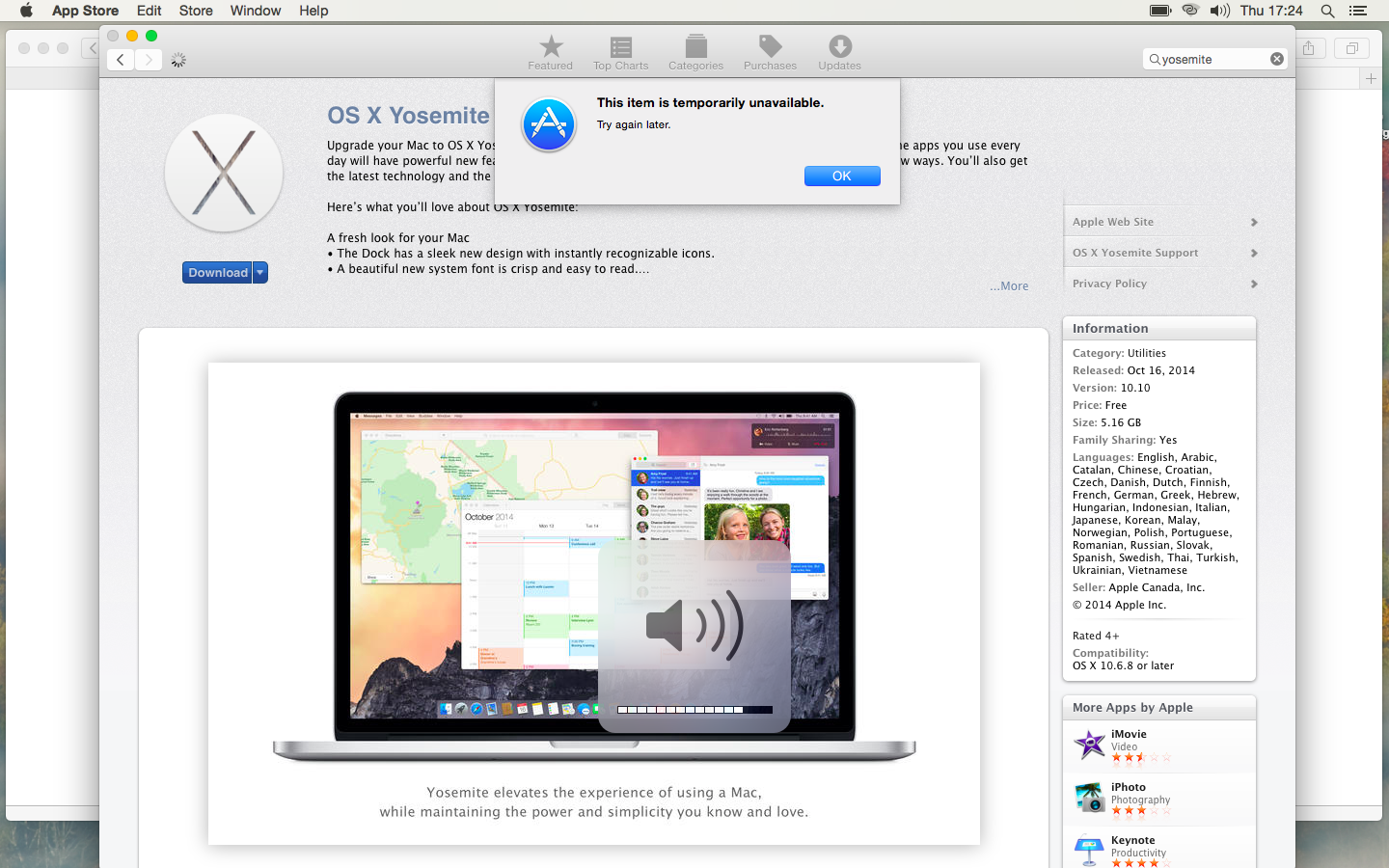
Task: Open the Categories section
Action: click(695, 53)
